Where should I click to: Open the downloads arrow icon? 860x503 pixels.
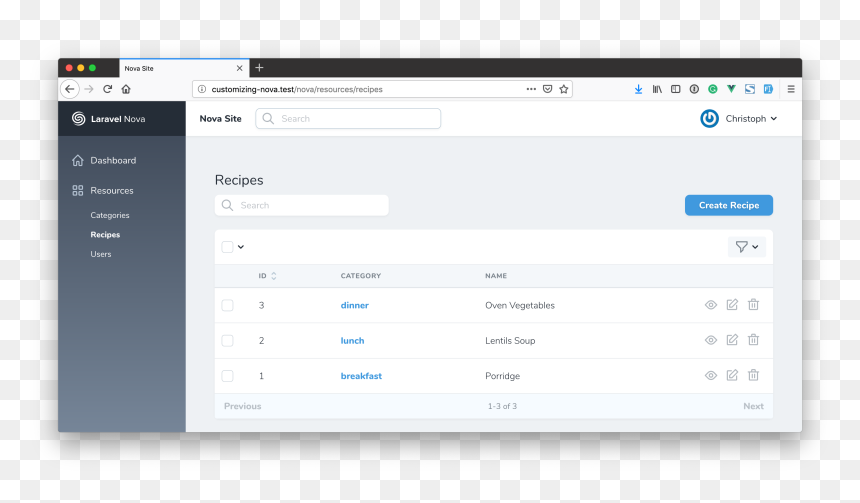coord(638,89)
